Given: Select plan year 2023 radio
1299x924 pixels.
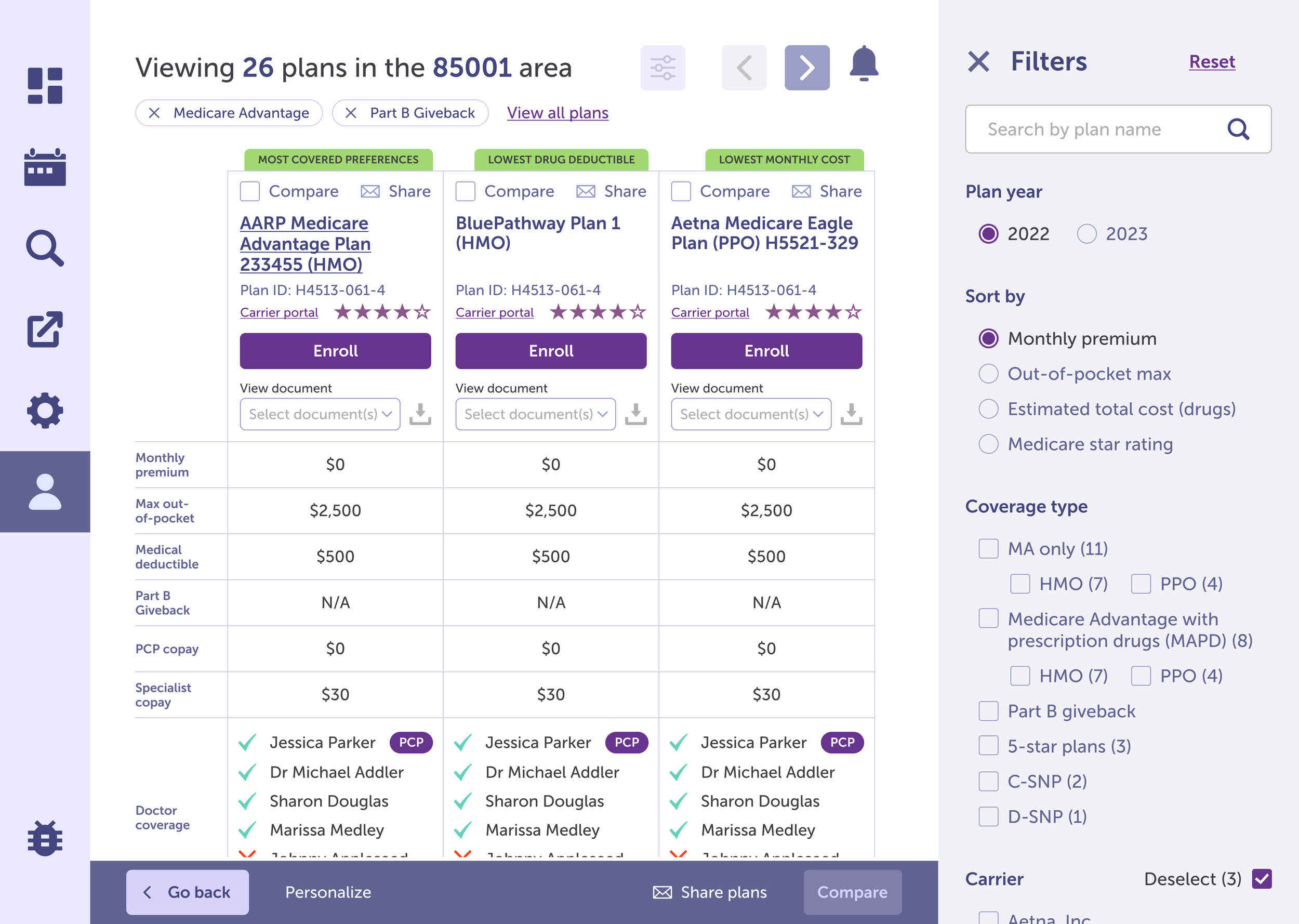Looking at the screenshot, I should [x=1086, y=234].
